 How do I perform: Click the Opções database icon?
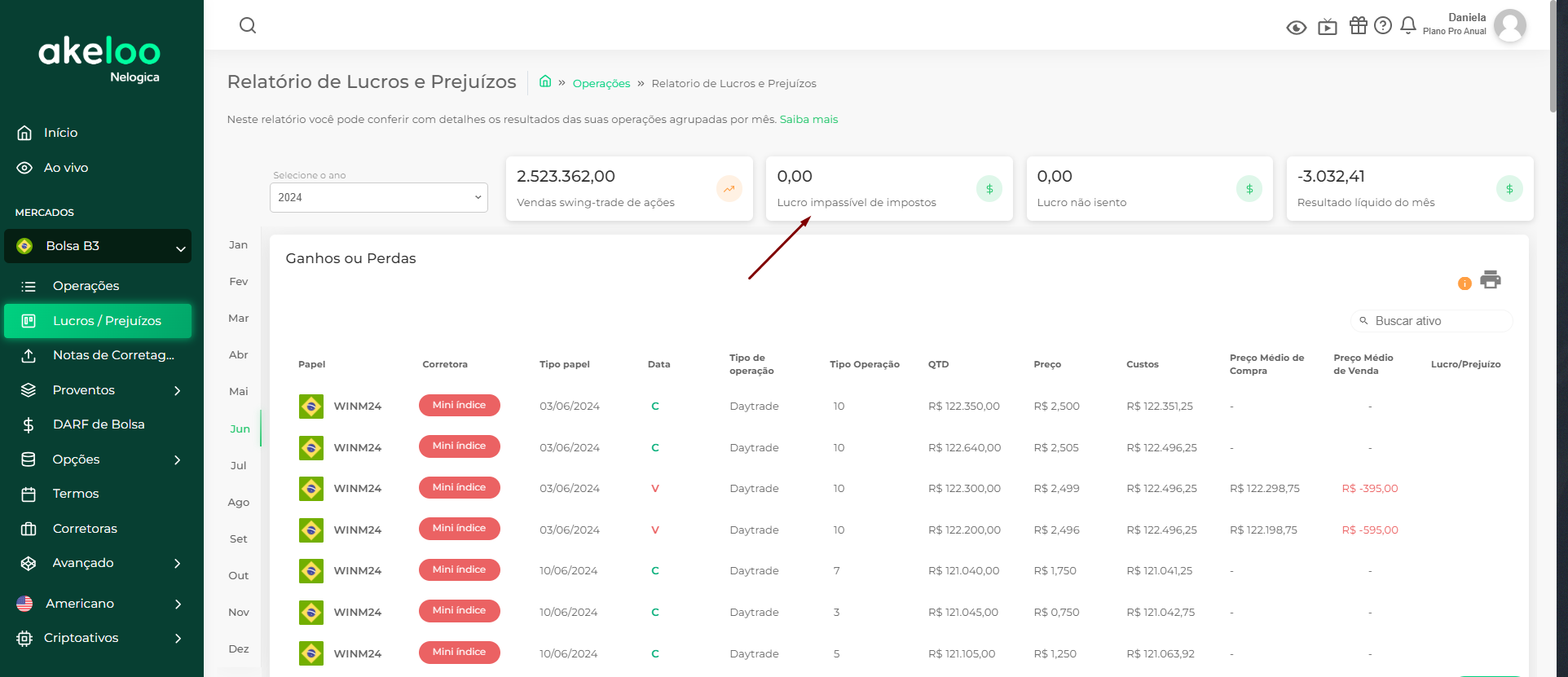point(29,459)
